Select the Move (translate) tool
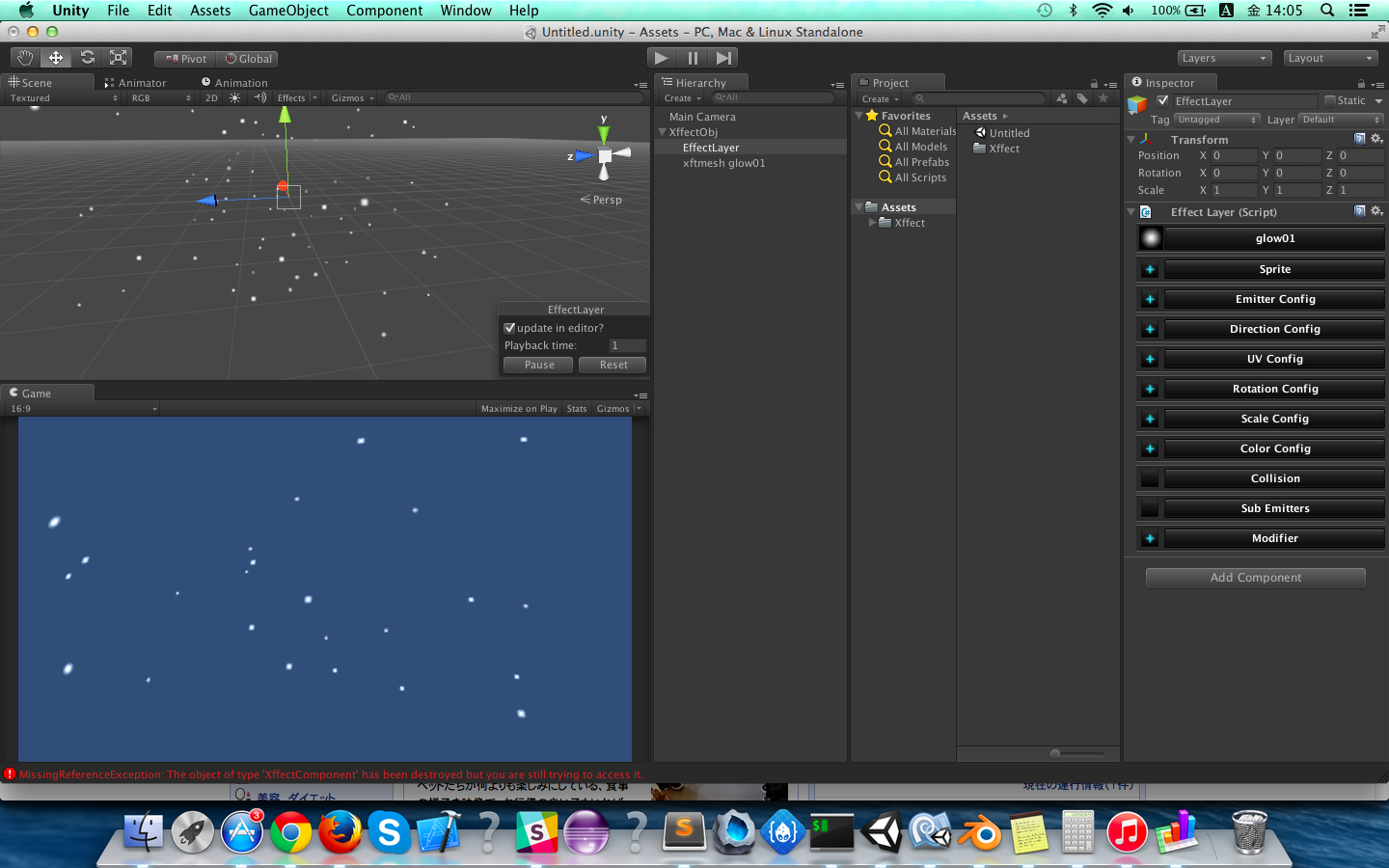This screenshot has height=868, width=1389. click(56, 58)
